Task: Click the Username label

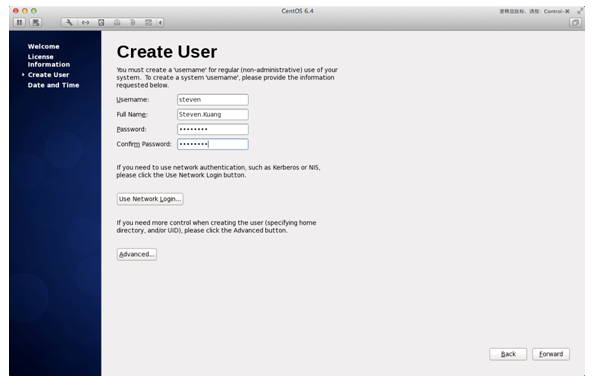Action: [132, 99]
